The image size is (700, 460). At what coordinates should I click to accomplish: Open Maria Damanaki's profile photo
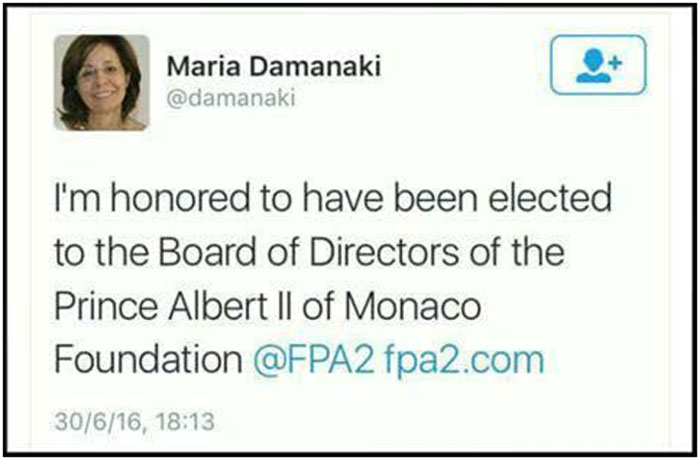coord(101,82)
